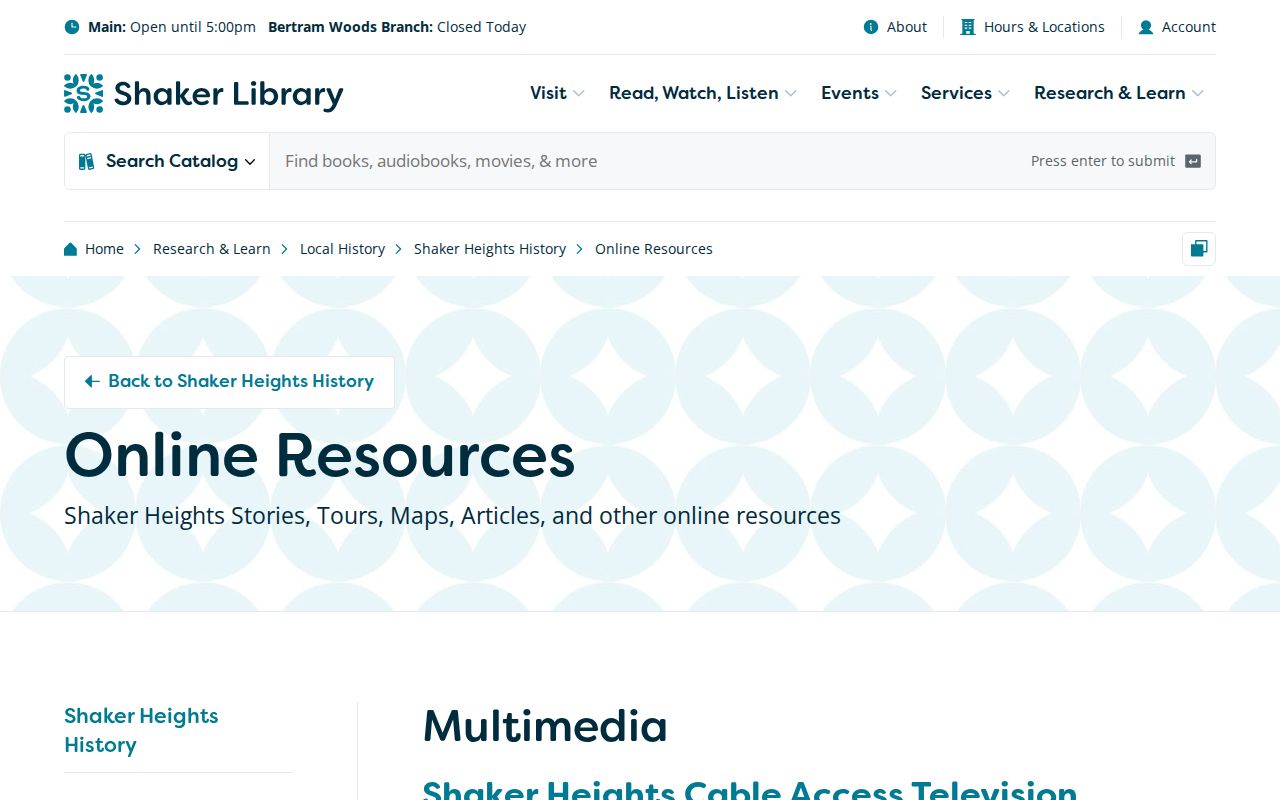Open Shaker Heights History sidebar link
The image size is (1280, 800).
141,730
